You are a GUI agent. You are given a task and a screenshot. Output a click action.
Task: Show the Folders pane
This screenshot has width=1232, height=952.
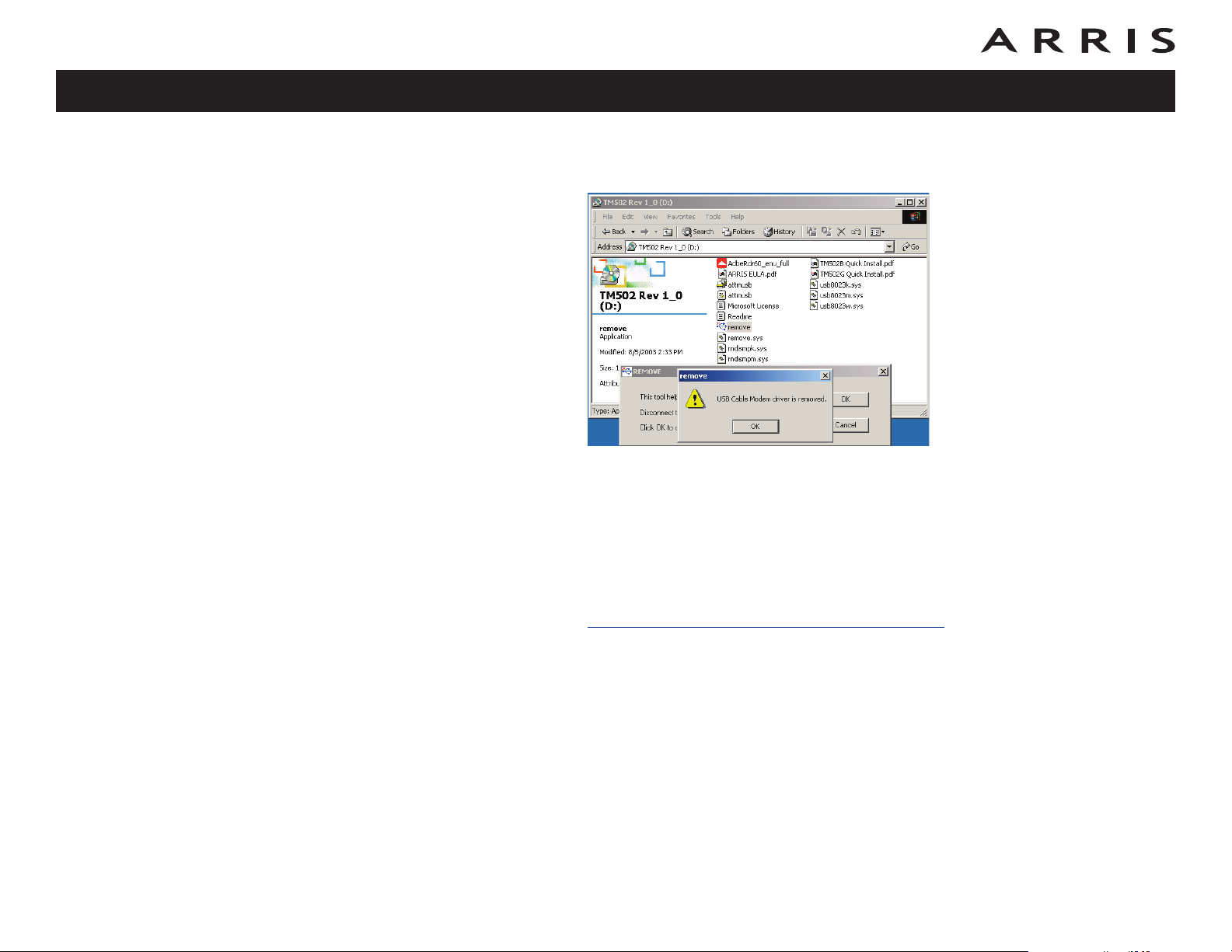(x=738, y=232)
